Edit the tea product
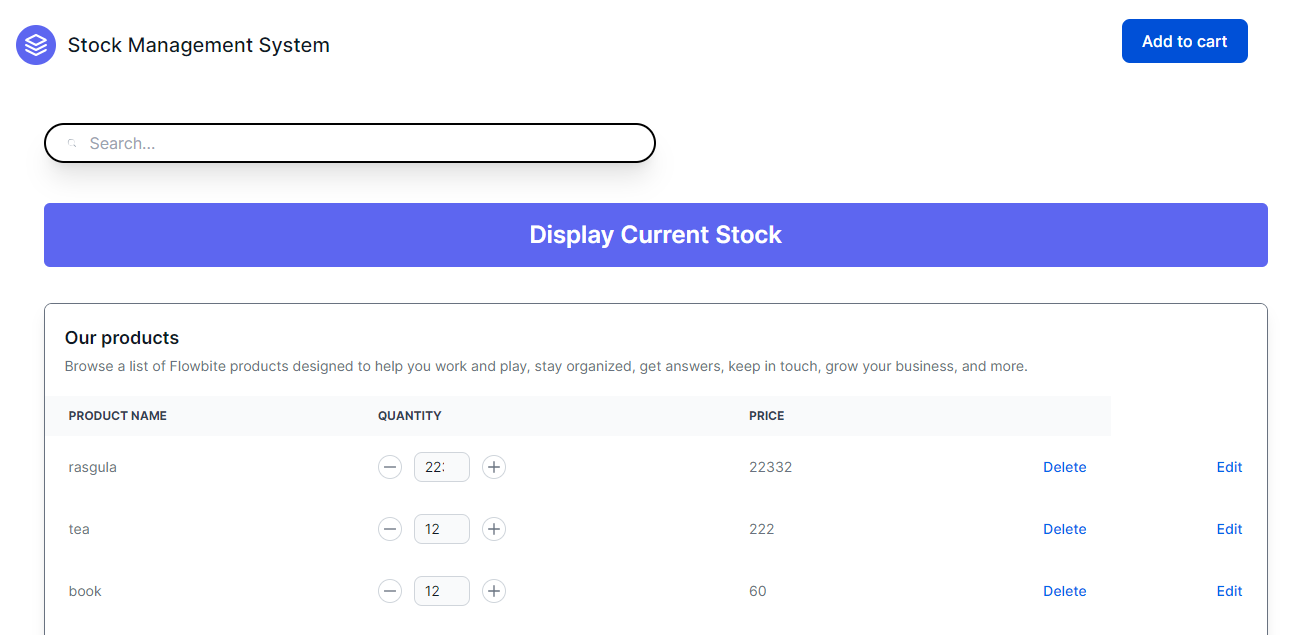This screenshot has width=1299, height=635. (1229, 529)
